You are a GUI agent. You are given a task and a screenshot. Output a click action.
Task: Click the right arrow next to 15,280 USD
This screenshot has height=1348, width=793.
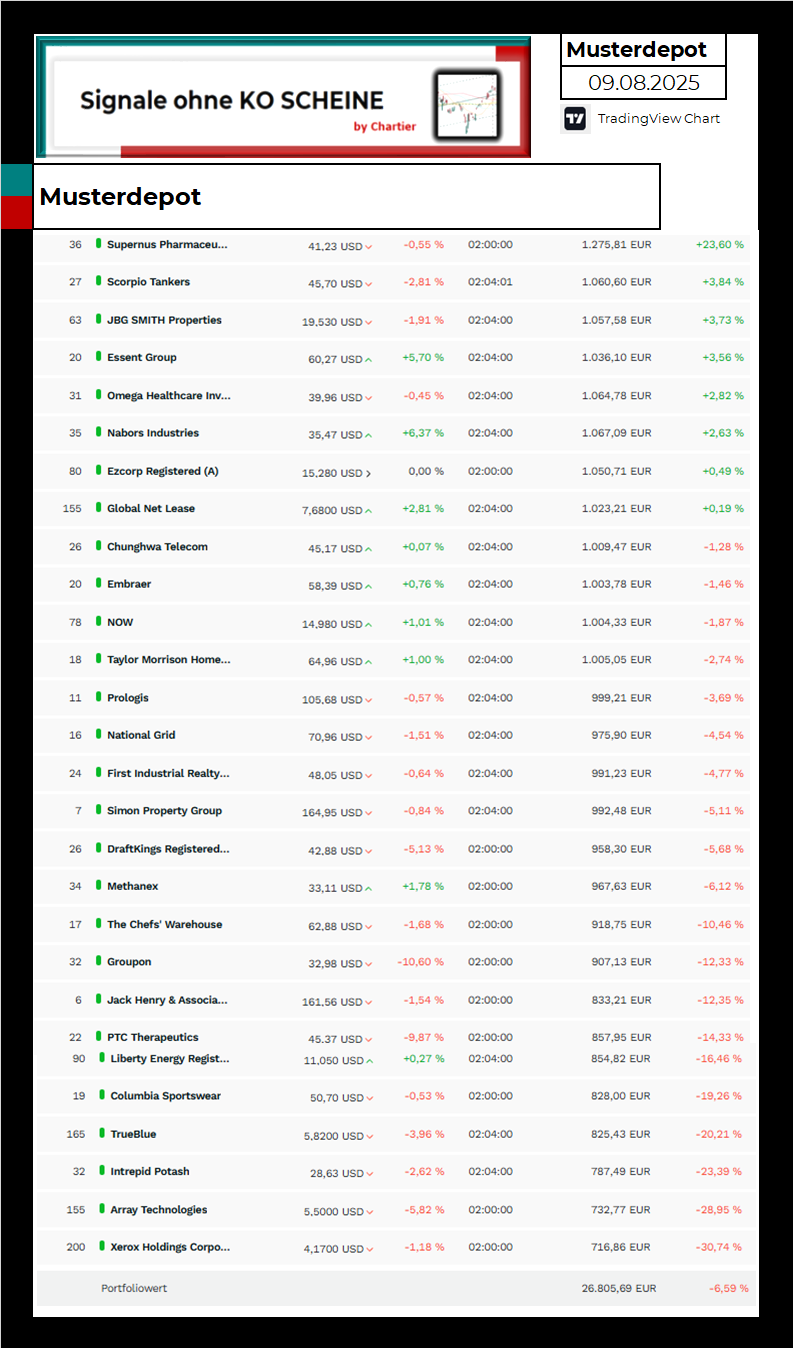(368, 473)
